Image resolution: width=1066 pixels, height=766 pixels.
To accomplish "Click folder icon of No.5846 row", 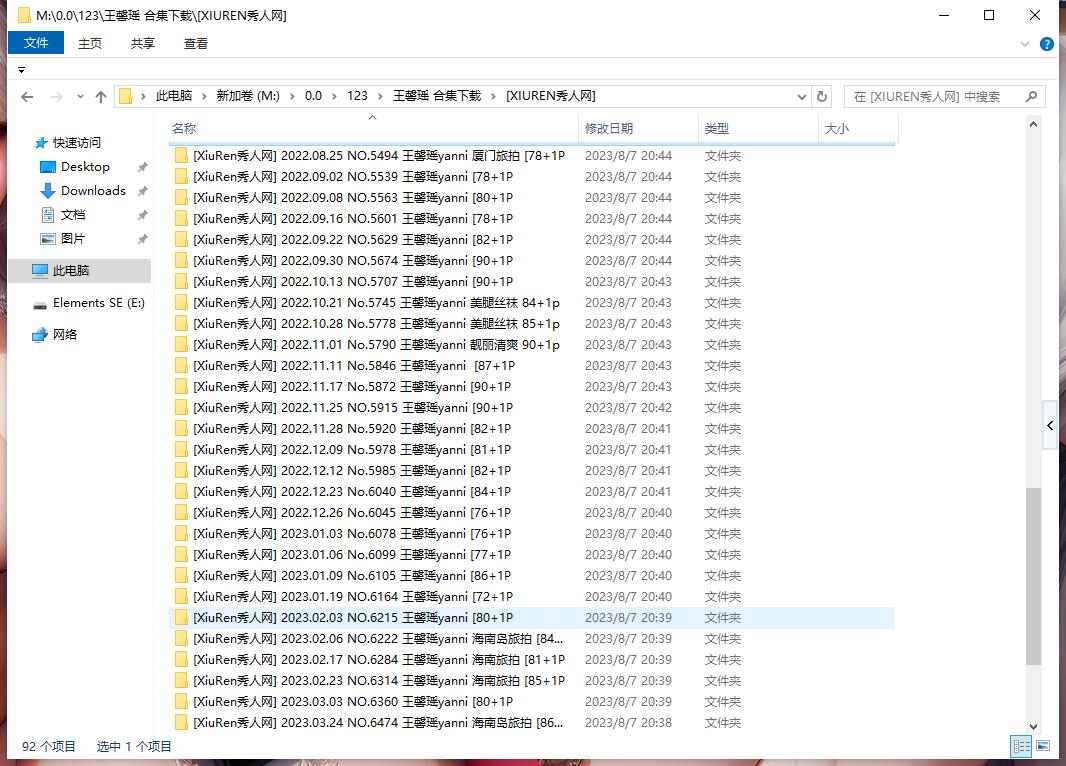I will (x=181, y=366).
